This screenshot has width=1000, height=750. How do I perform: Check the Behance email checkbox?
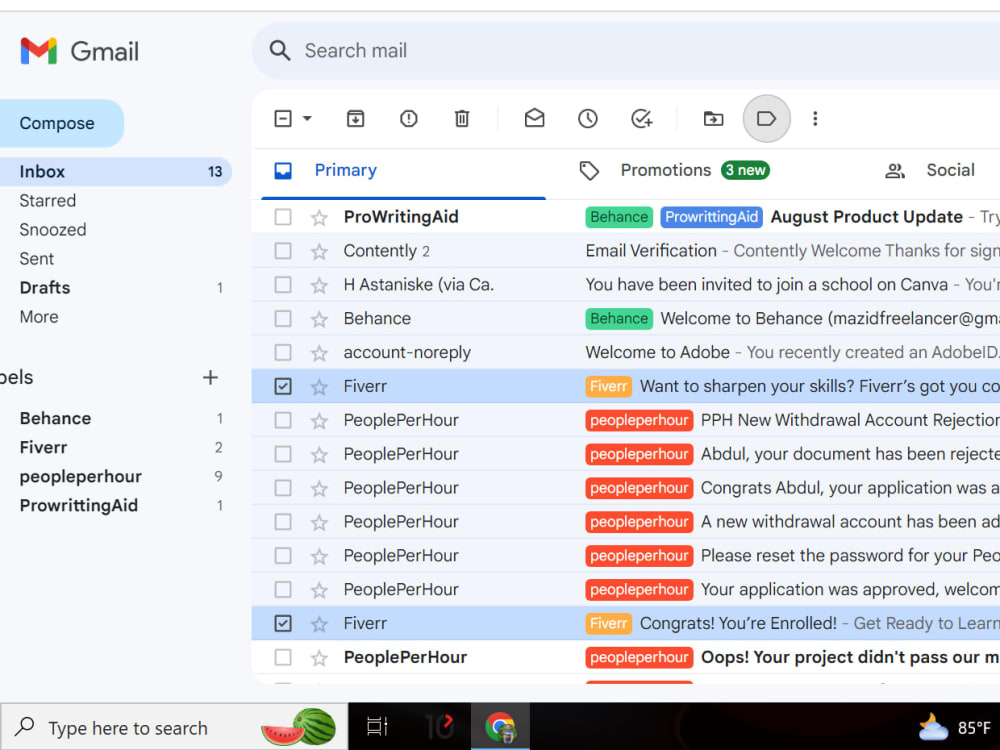(x=283, y=318)
